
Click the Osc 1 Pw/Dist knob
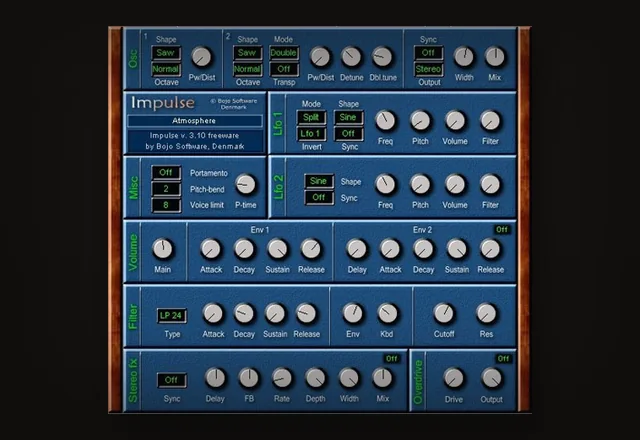pyautogui.click(x=201, y=57)
